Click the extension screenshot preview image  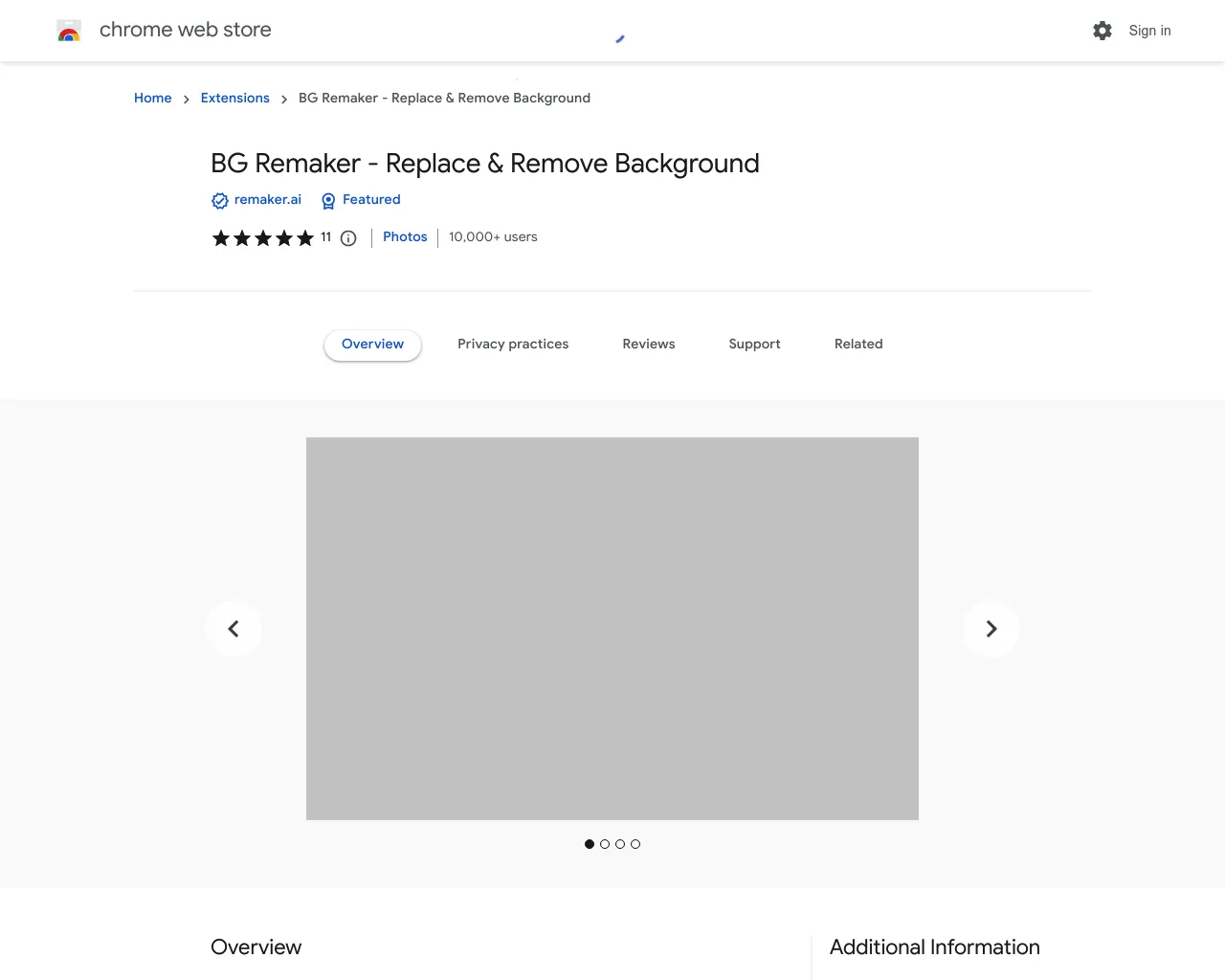612,628
